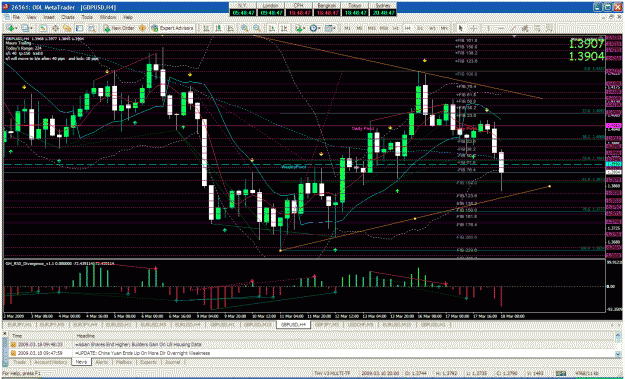
Task: Open the Templates icon
Action: [x=329, y=28]
